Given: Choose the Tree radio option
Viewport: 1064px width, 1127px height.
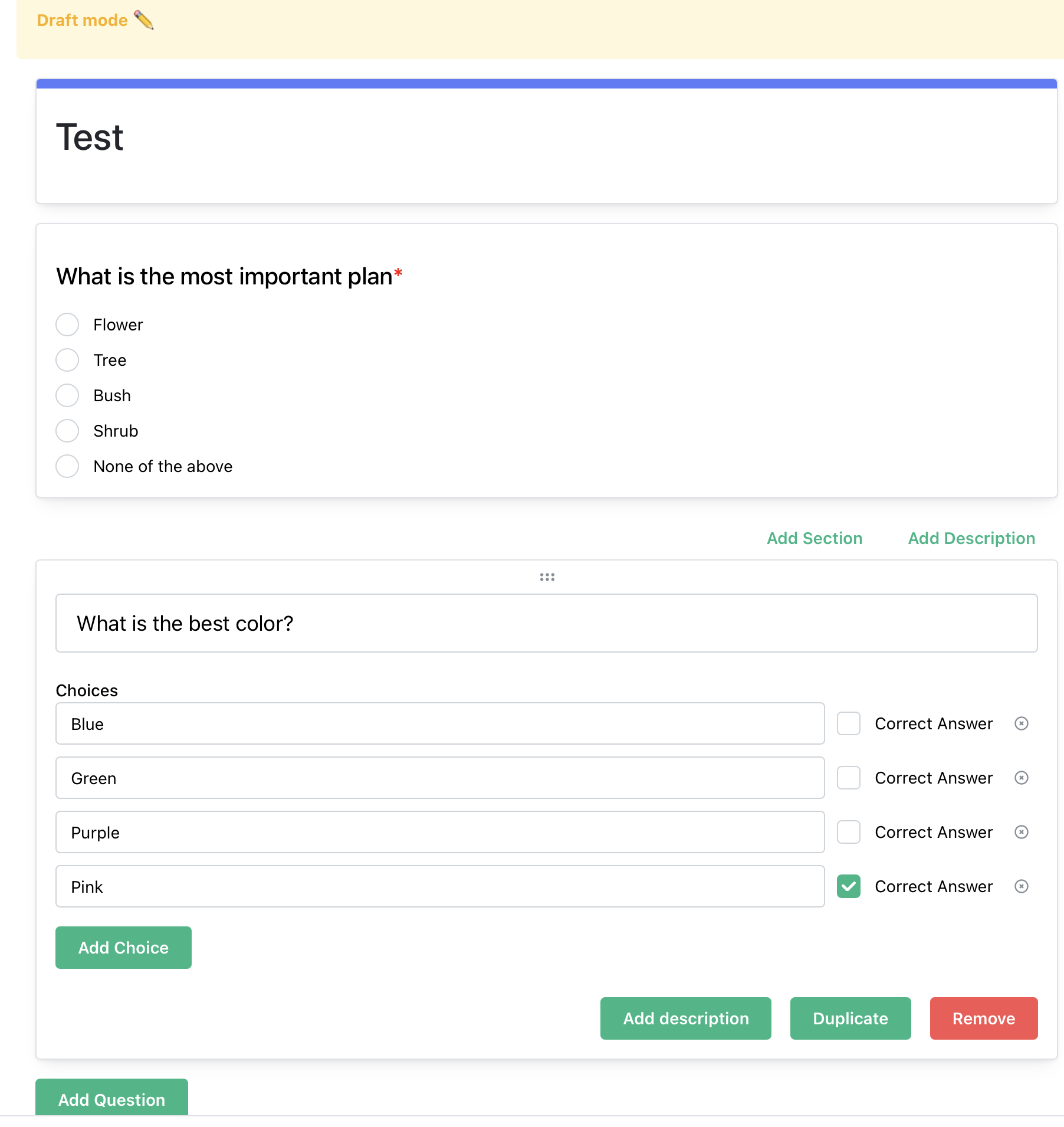Looking at the screenshot, I should 67,360.
